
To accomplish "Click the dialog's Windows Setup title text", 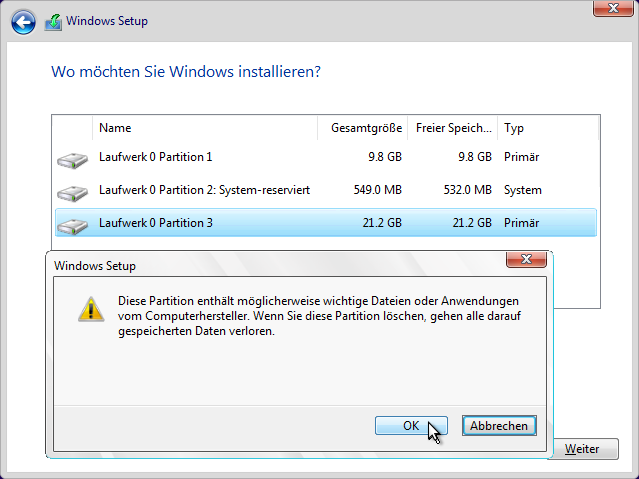I will click(x=95, y=266).
